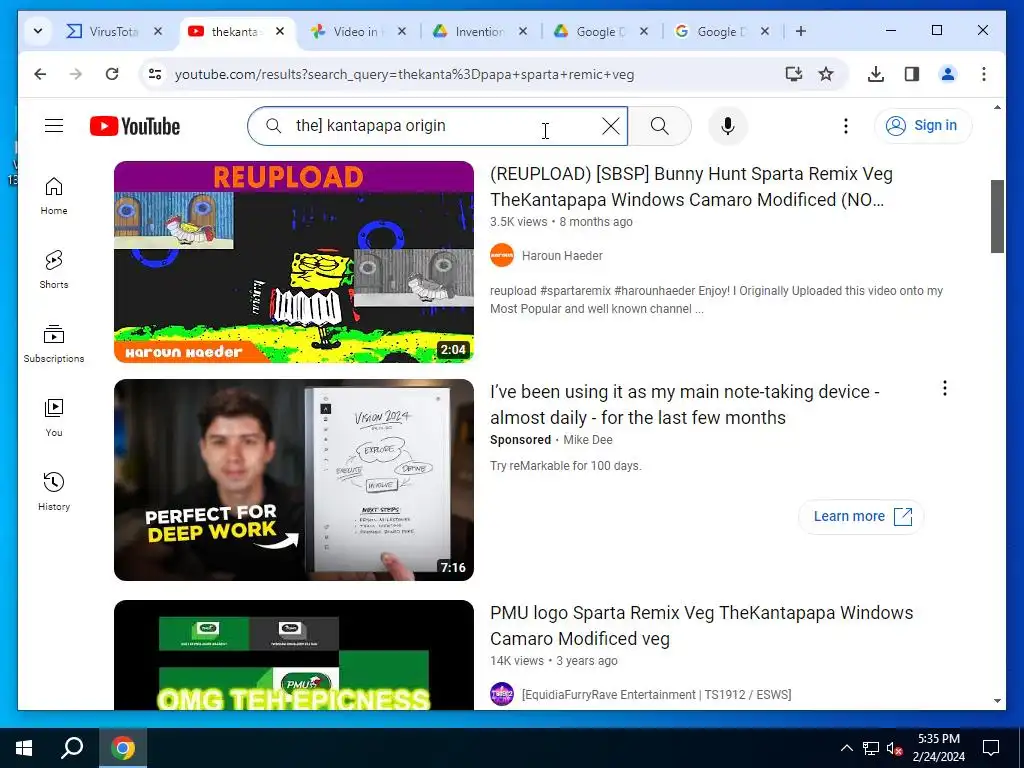
Task: Close the VirusTotal tab
Action: coord(158,31)
